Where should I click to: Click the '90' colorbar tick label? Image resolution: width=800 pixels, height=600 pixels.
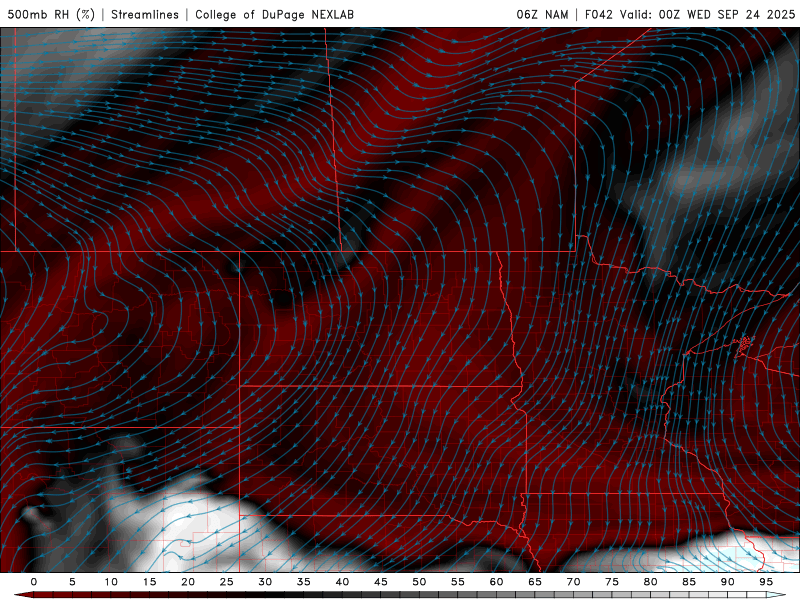(x=727, y=582)
